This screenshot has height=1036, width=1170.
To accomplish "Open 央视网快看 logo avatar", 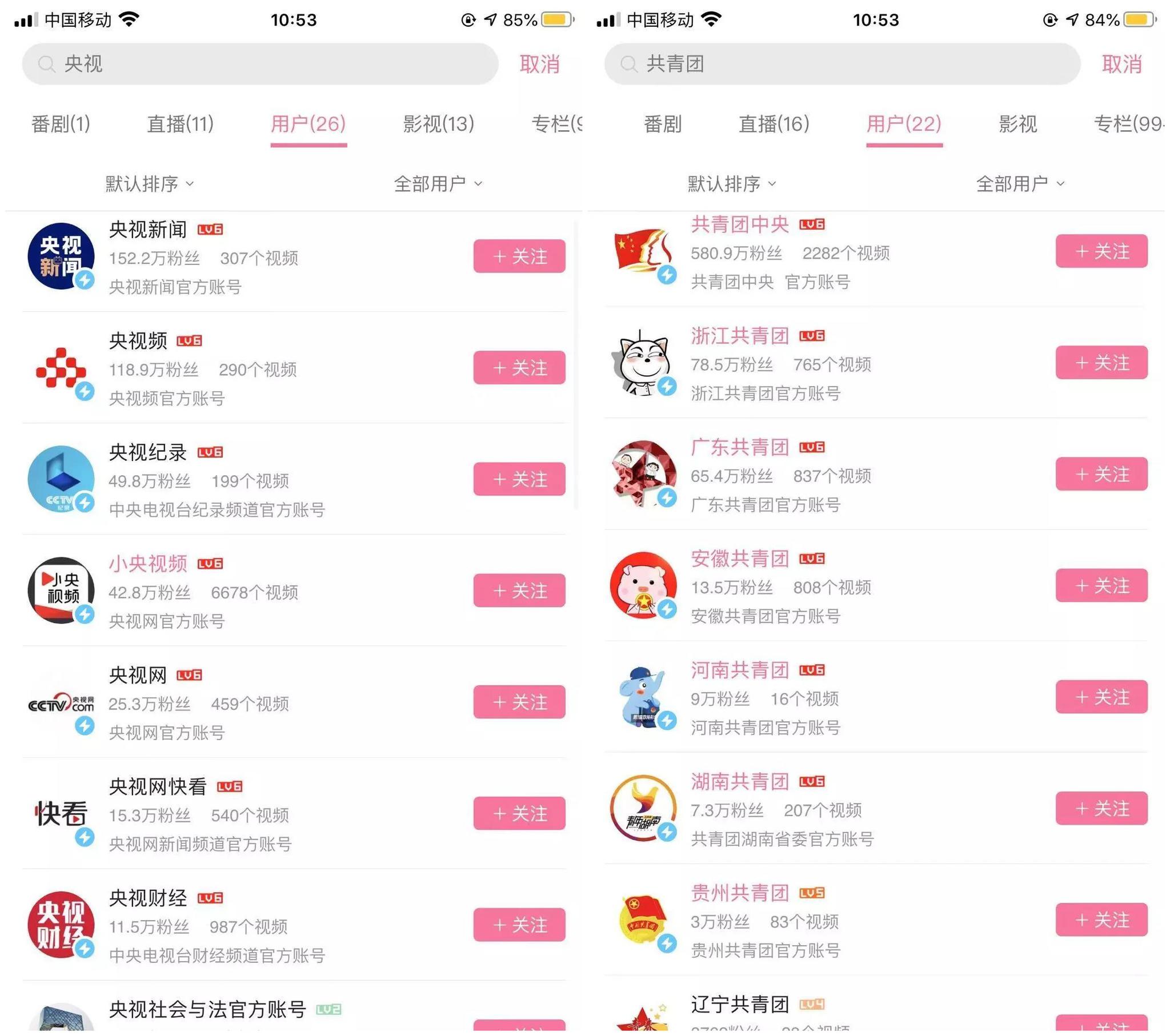I will point(61,813).
